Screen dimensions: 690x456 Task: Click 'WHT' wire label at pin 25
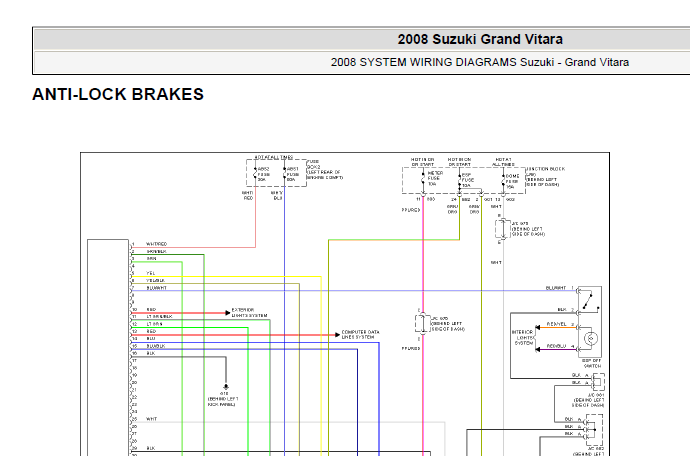(151, 419)
